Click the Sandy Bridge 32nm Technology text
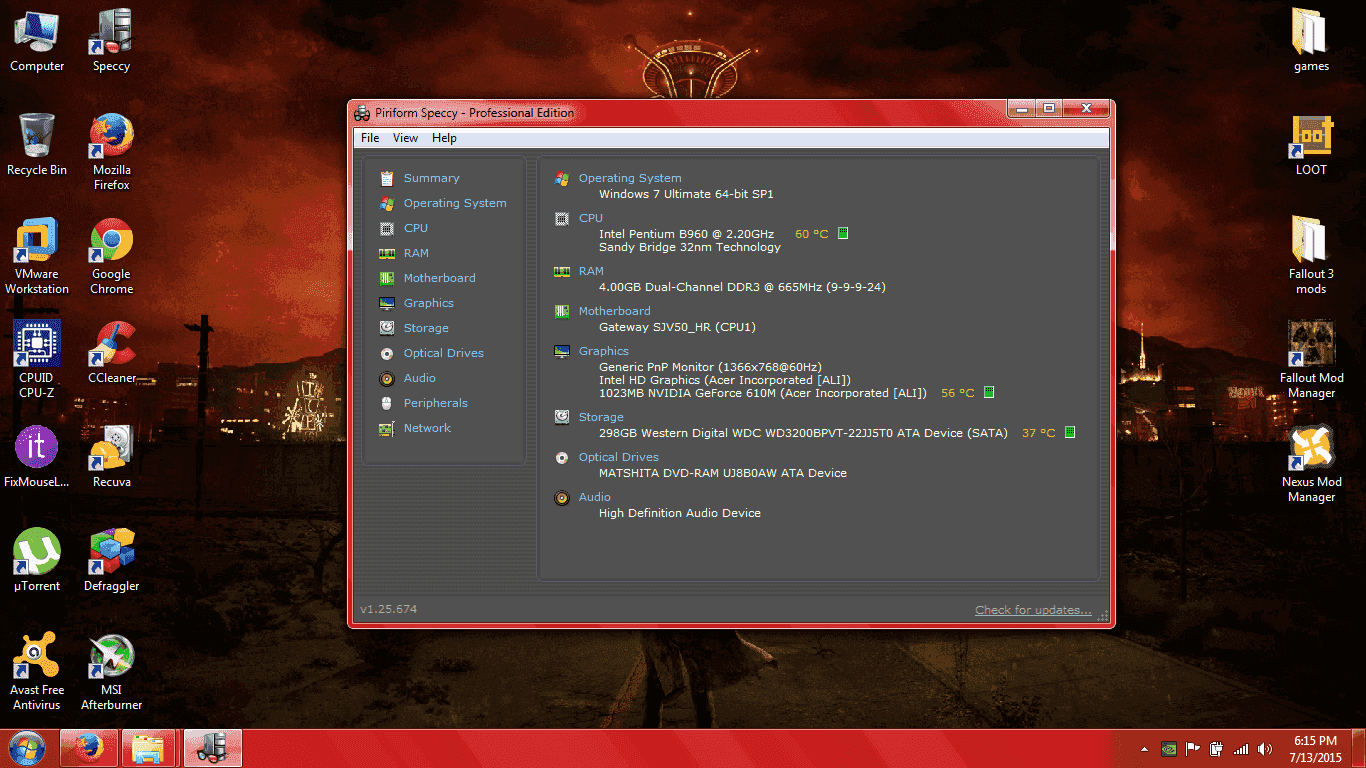The height and width of the screenshot is (768, 1366). point(690,247)
